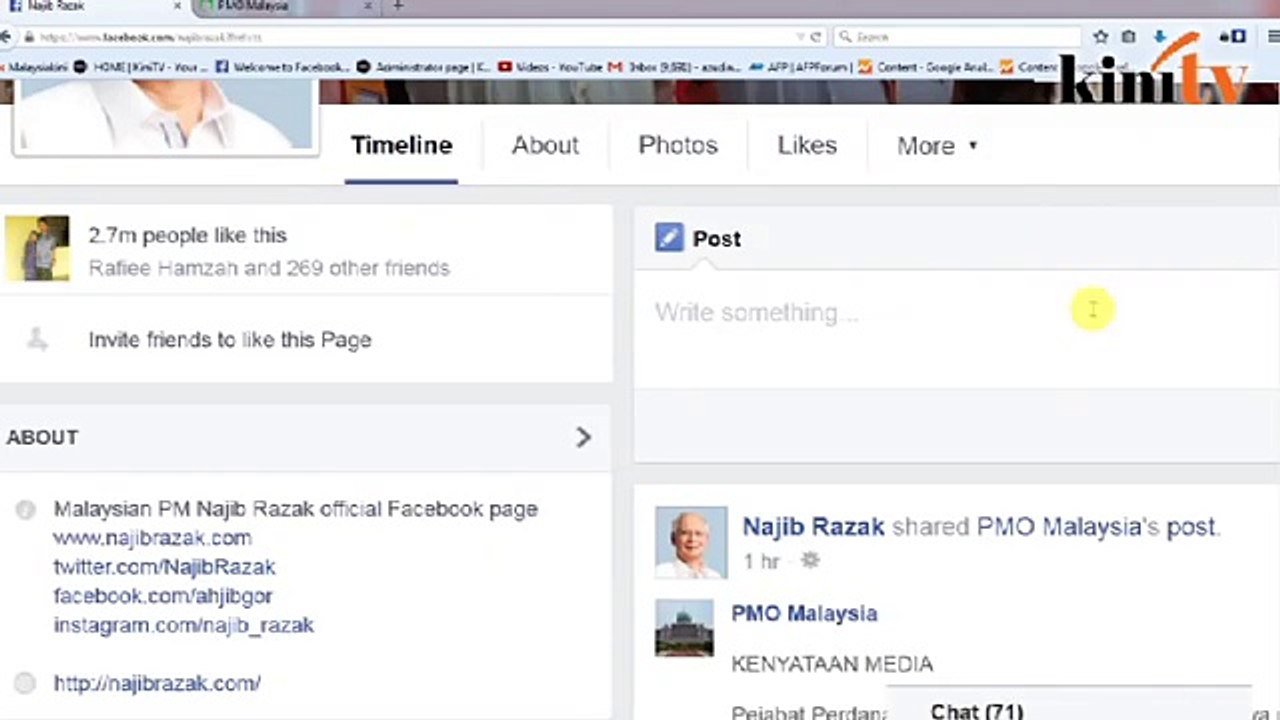Open the Chat (71) bar
Image resolution: width=1280 pixels, height=720 pixels.
tap(1068, 704)
